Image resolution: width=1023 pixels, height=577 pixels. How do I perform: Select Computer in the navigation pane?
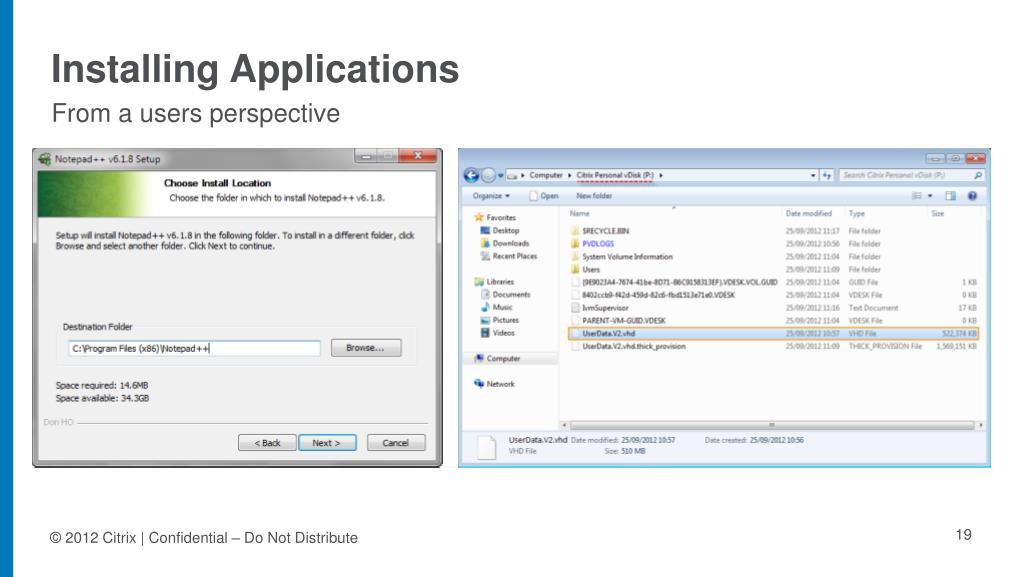(x=497, y=358)
